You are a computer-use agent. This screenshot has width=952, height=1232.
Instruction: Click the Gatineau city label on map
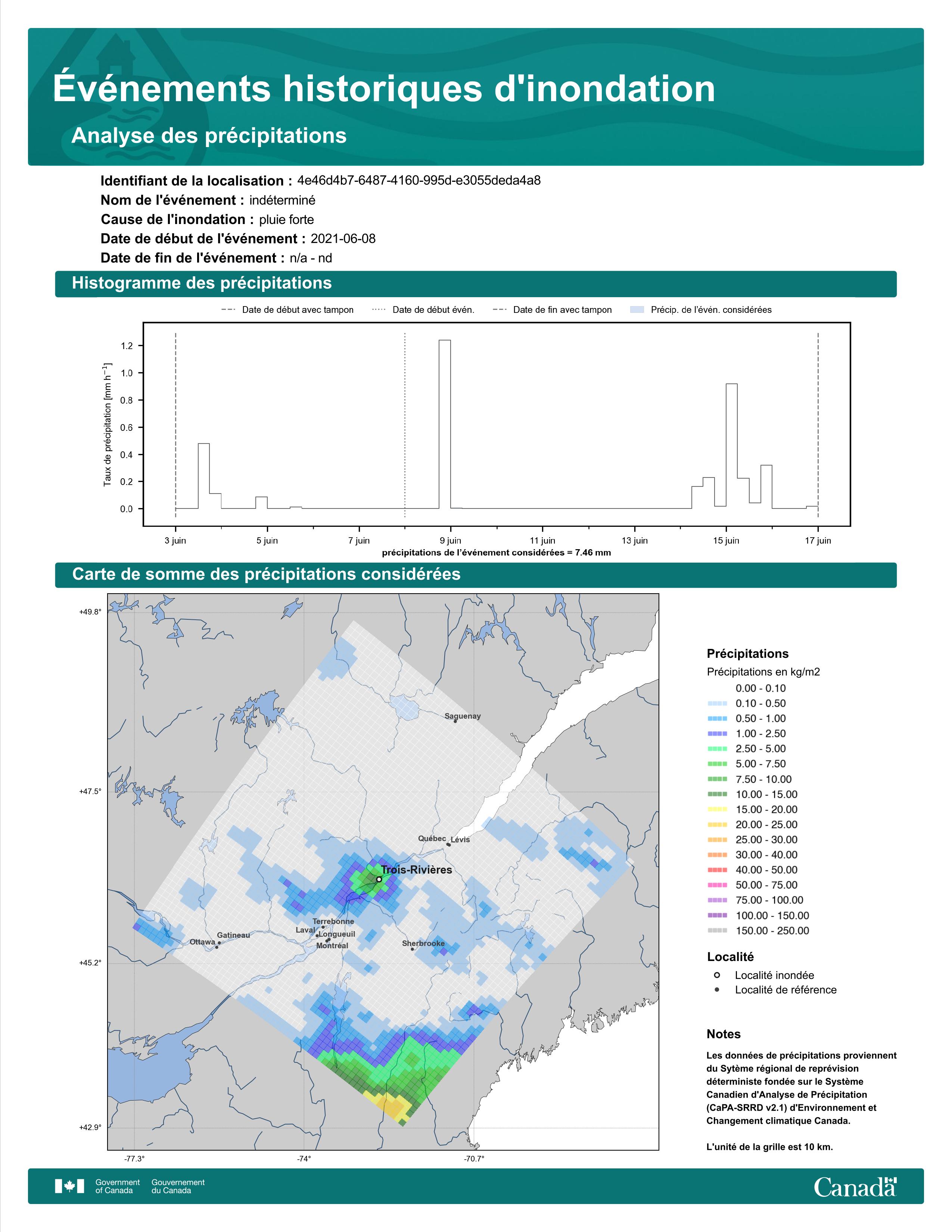pyautogui.click(x=233, y=935)
